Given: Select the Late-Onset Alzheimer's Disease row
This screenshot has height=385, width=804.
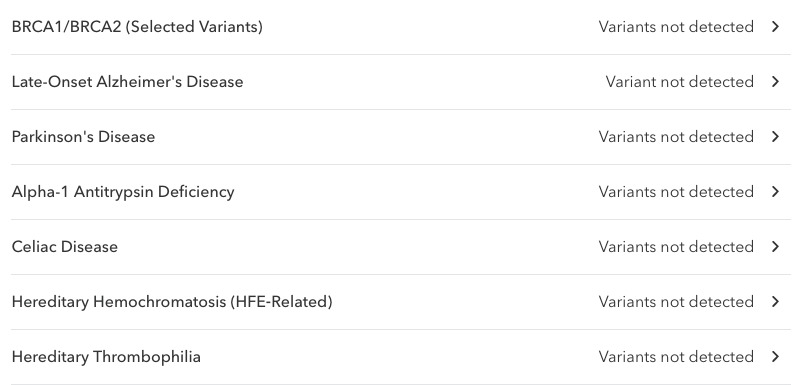Looking at the screenshot, I should [401, 82].
